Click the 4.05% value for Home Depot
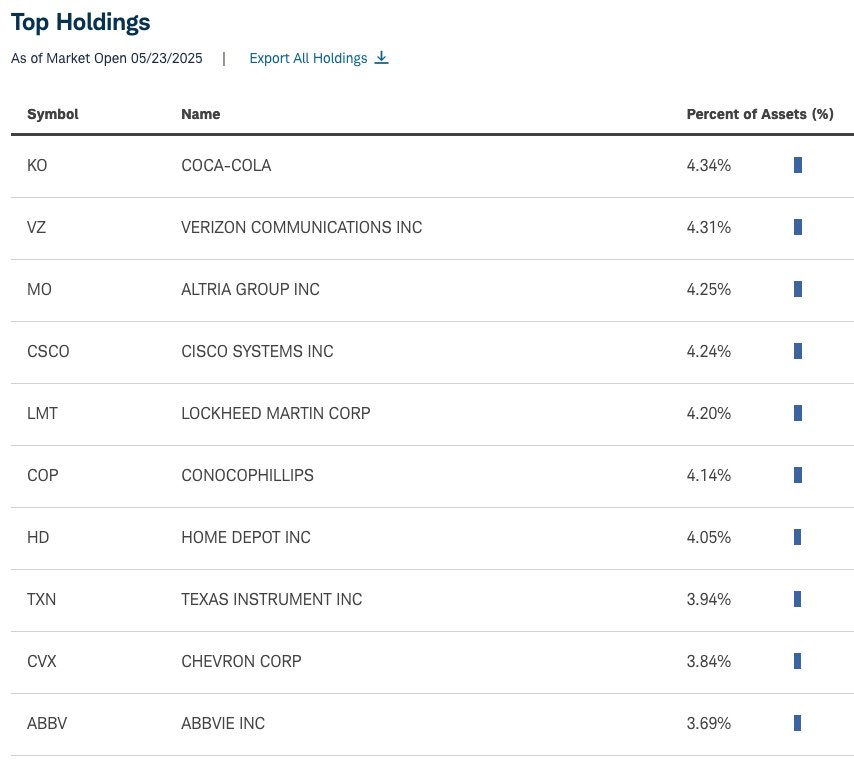The image size is (854, 774). coord(709,538)
